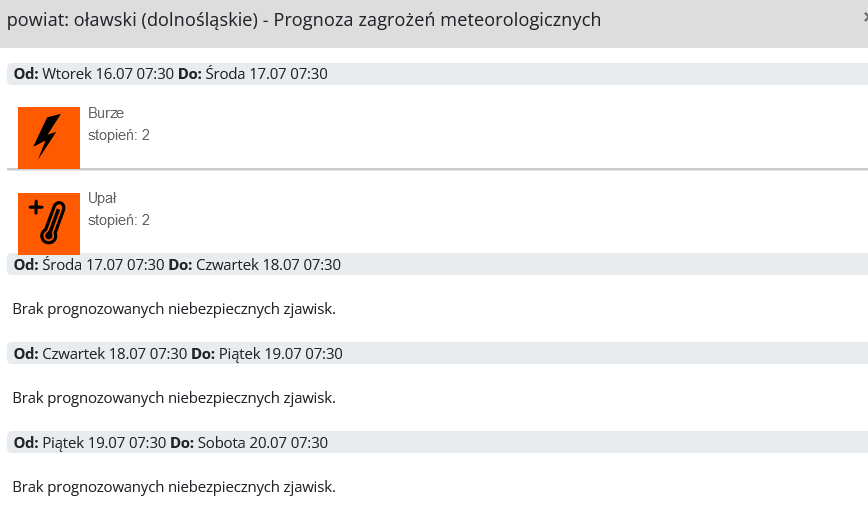868x518 pixels.
Task: Click the no-hazards message under the Środa period
Action: click(x=174, y=309)
